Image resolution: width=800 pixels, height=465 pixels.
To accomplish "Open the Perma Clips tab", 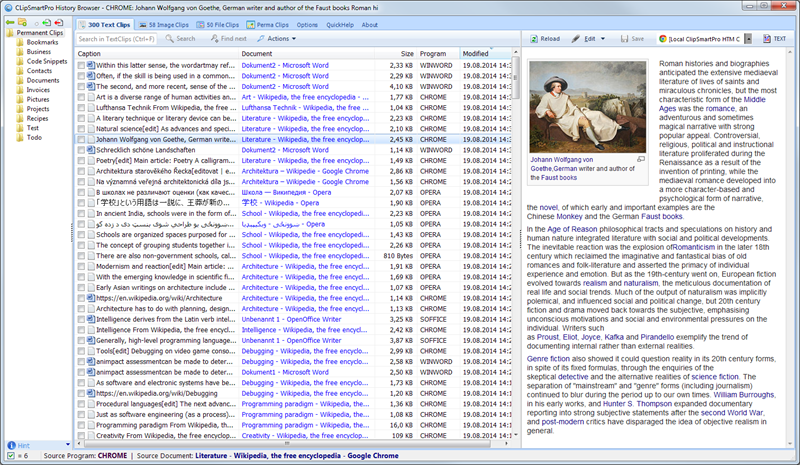I will click(x=268, y=24).
